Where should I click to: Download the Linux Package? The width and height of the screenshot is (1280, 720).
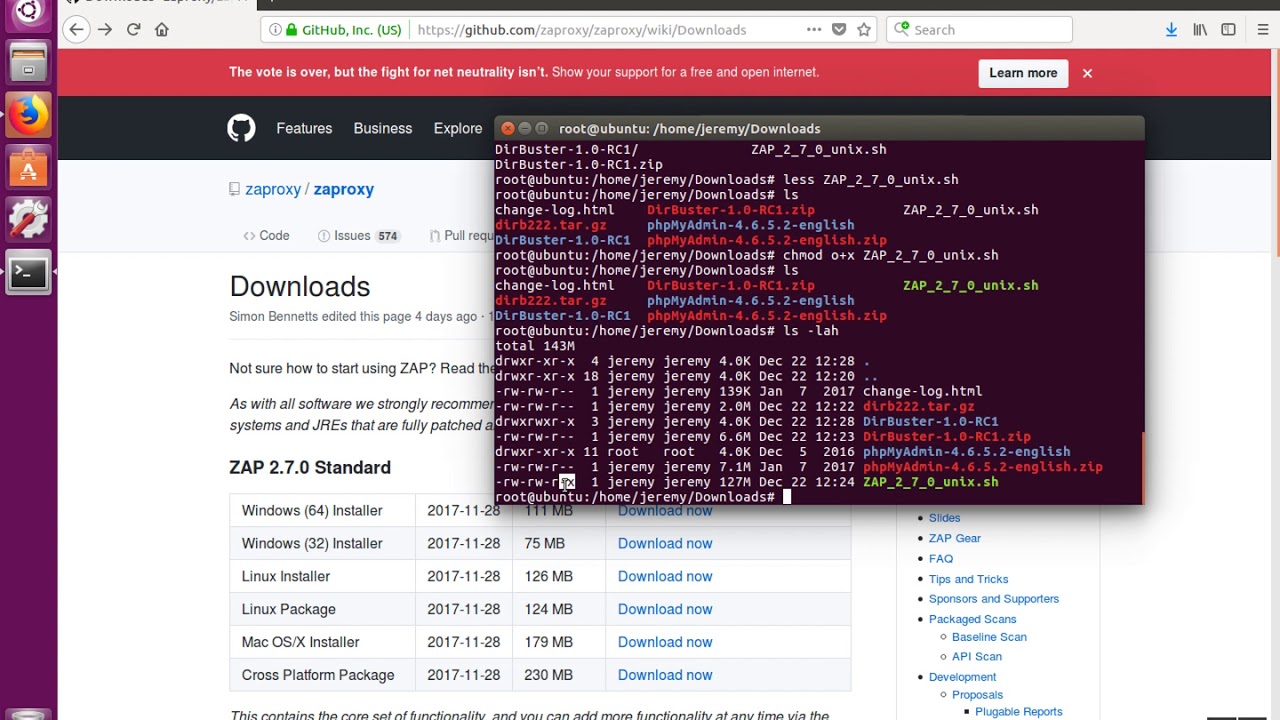pos(665,609)
